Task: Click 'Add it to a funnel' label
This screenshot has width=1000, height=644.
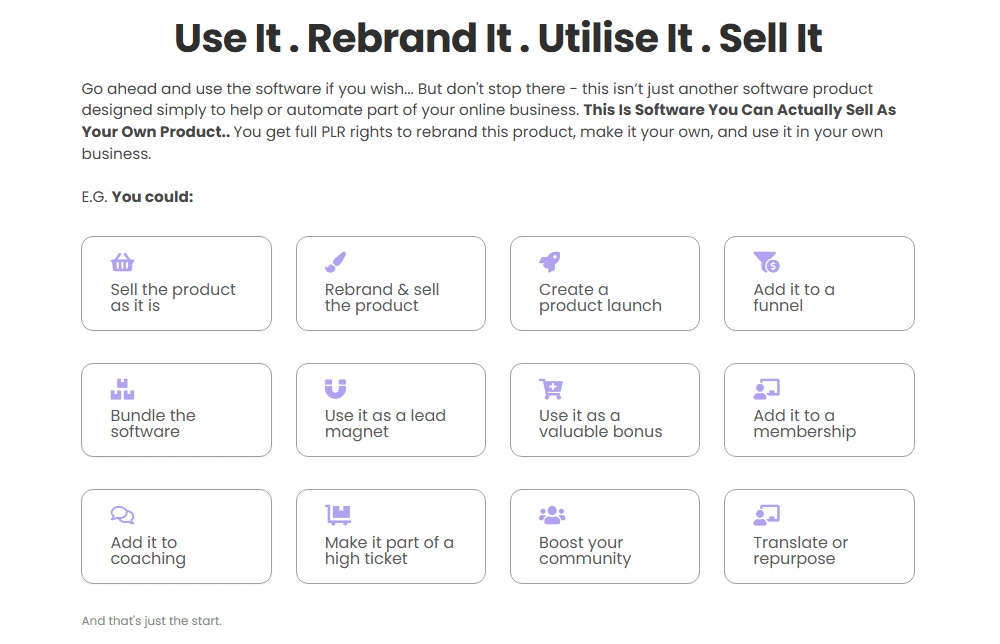Action: (793, 298)
